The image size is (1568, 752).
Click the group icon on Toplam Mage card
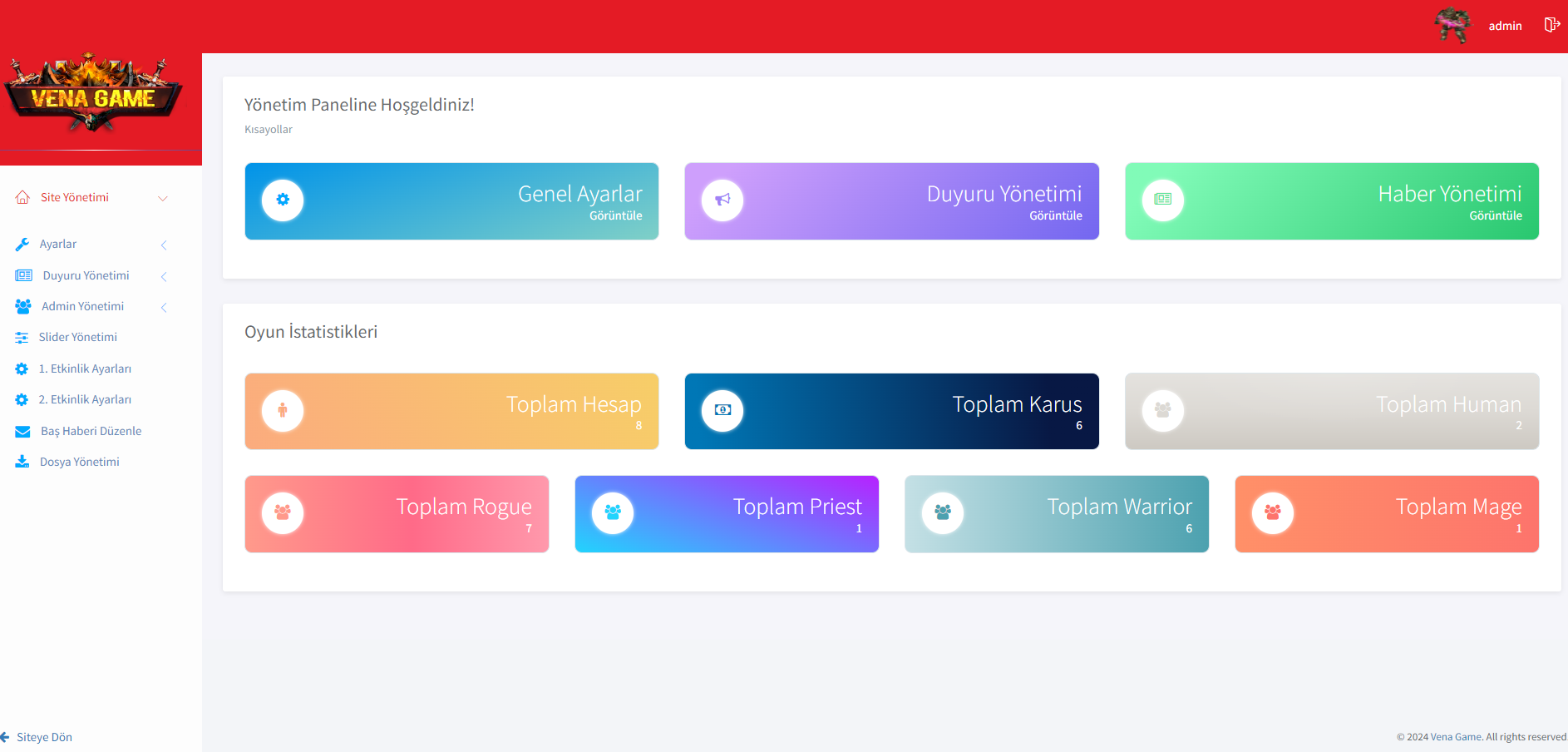coord(1272,513)
